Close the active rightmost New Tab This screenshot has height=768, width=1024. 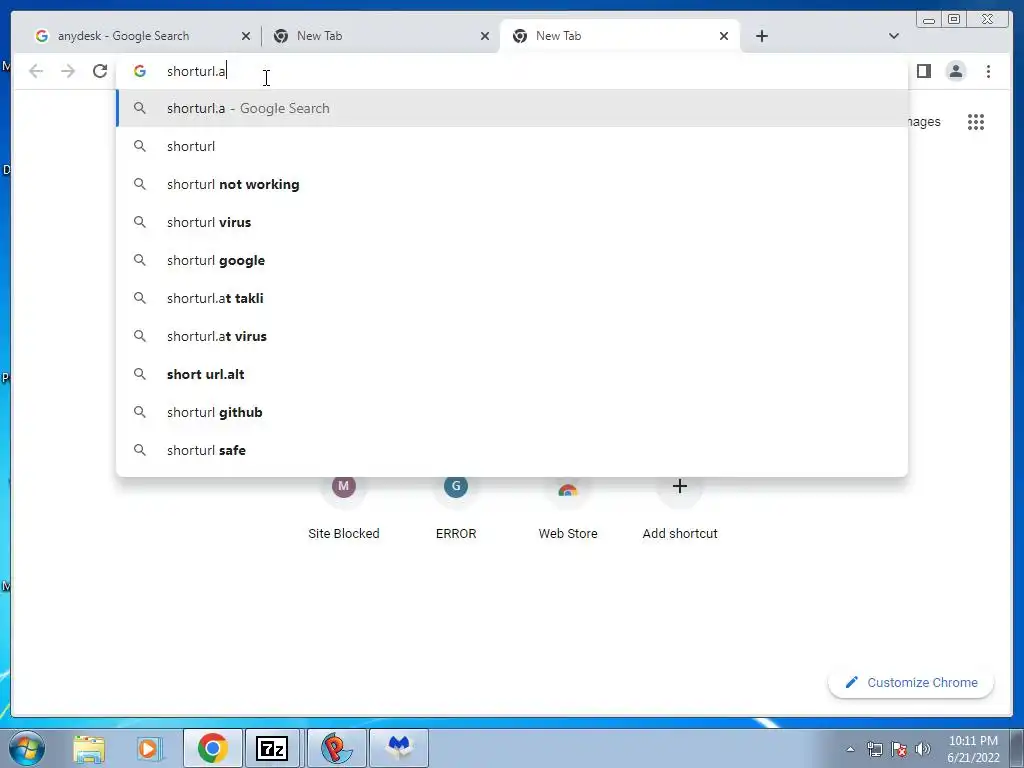coord(724,36)
